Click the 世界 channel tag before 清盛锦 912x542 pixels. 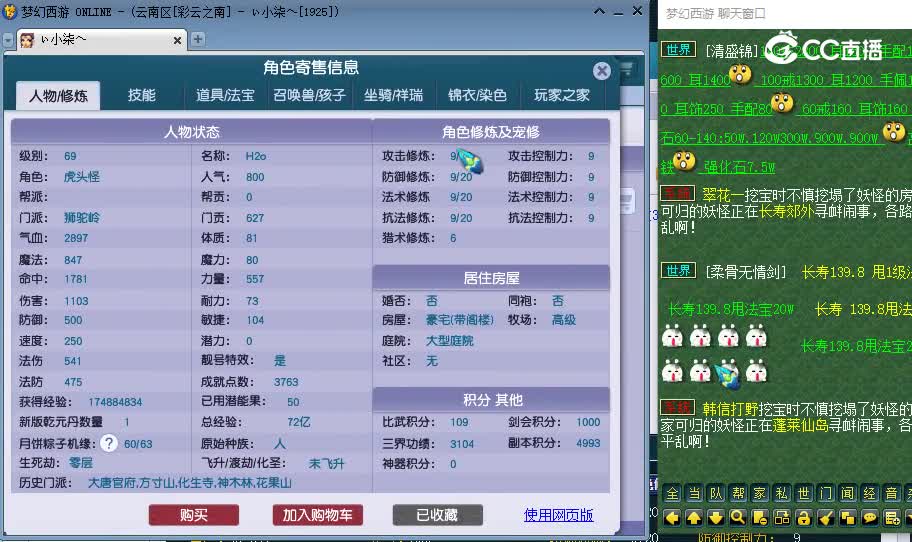click(x=678, y=50)
